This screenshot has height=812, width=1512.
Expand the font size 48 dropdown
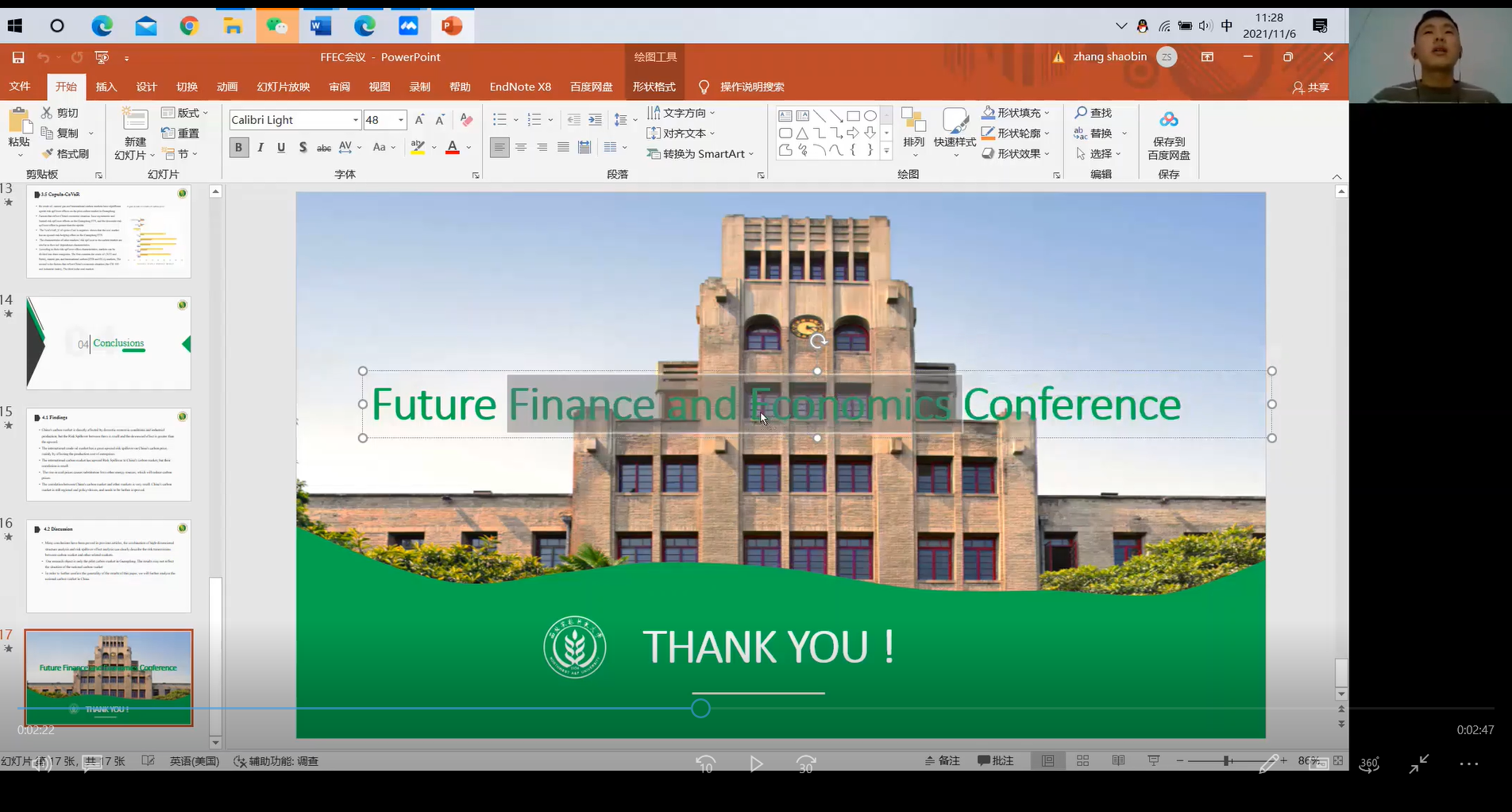(401, 120)
